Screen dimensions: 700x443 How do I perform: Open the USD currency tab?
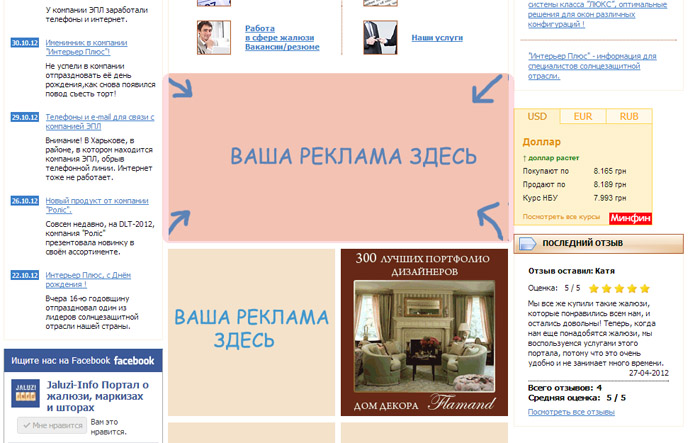pos(537,117)
